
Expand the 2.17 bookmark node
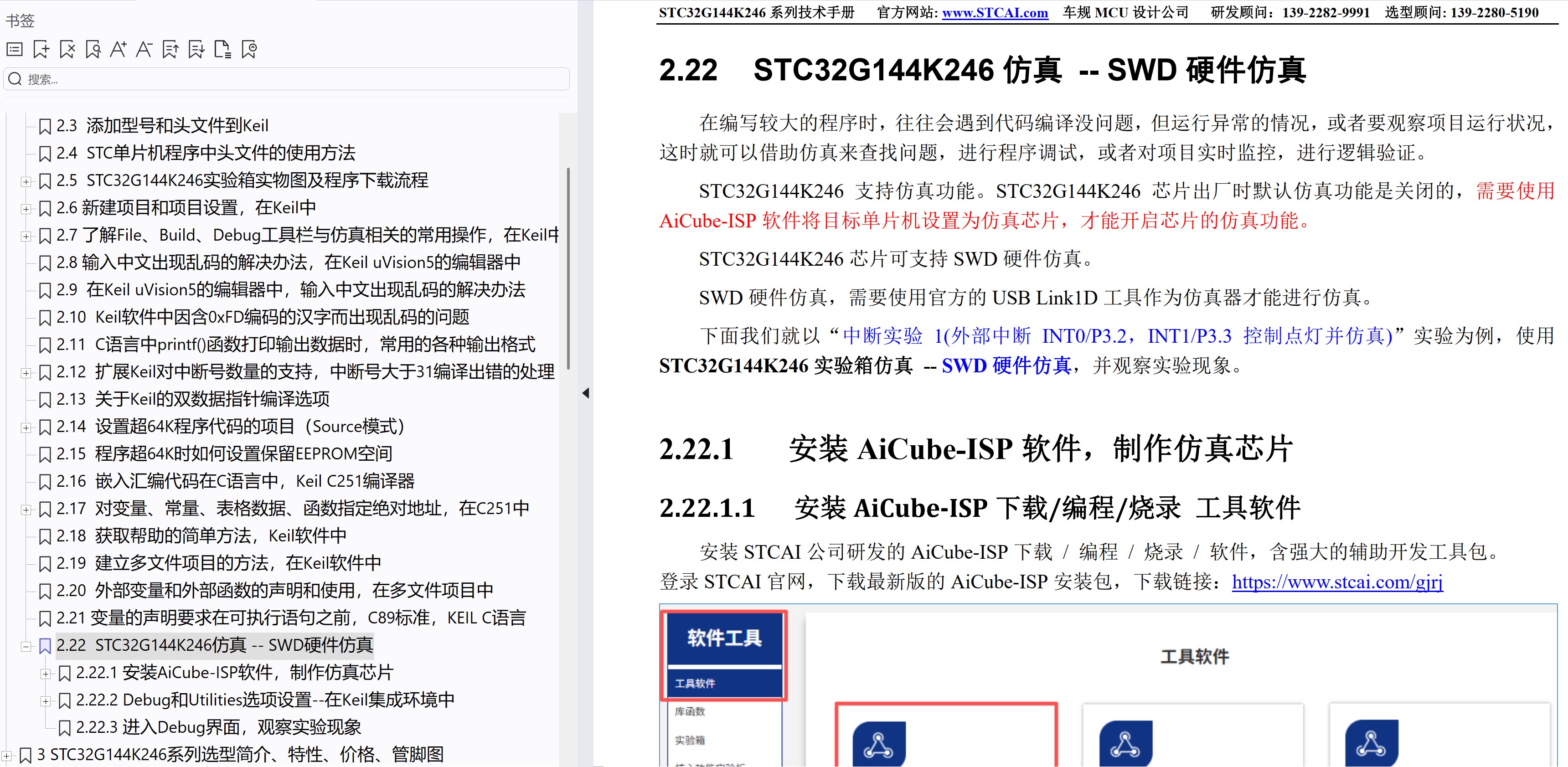[x=26, y=510]
